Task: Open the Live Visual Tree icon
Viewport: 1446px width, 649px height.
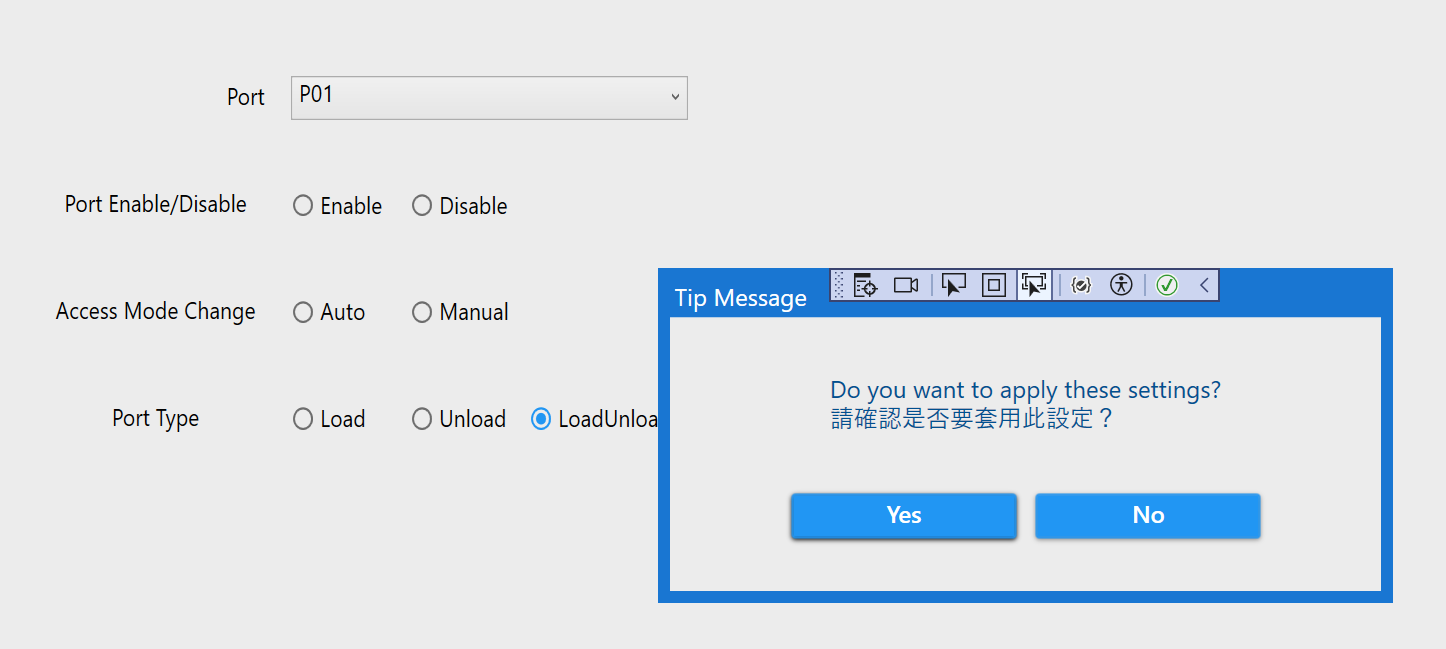Action: point(866,285)
